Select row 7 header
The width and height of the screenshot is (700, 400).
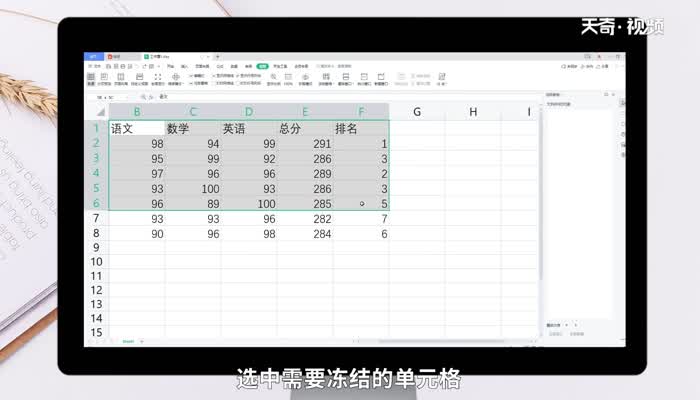[x=96, y=218]
